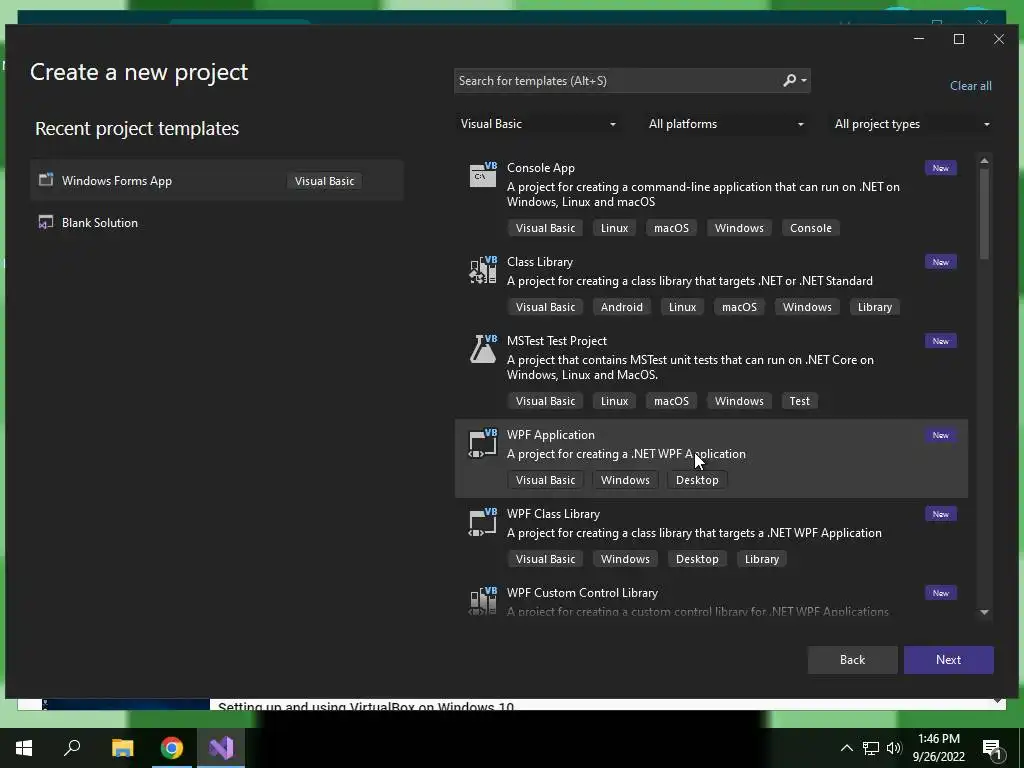Open the All project types dropdown

point(912,124)
